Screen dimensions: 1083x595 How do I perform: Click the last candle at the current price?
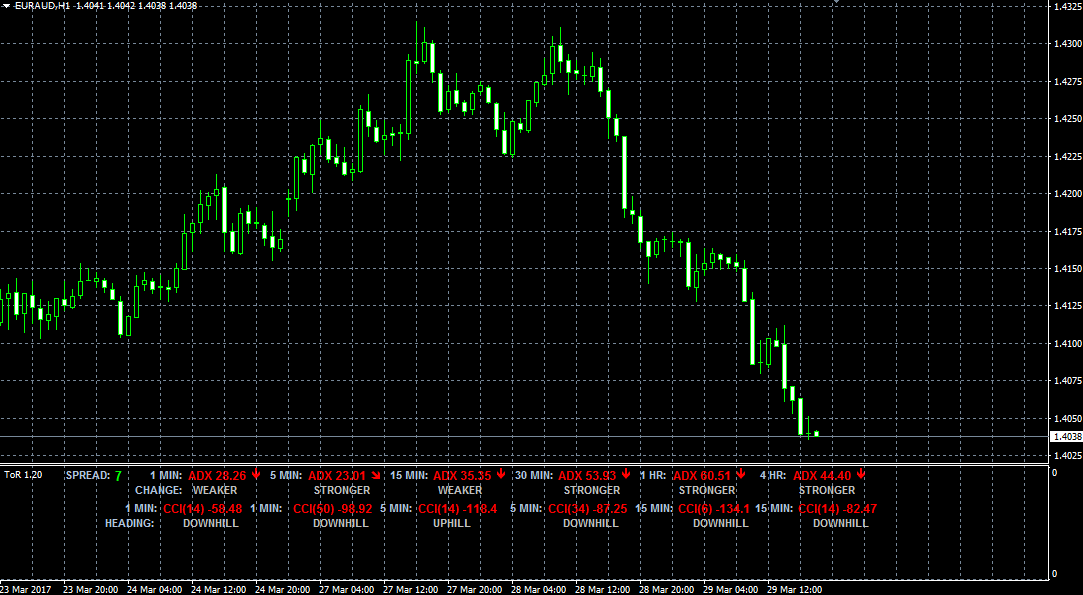click(x=817, y=434)
